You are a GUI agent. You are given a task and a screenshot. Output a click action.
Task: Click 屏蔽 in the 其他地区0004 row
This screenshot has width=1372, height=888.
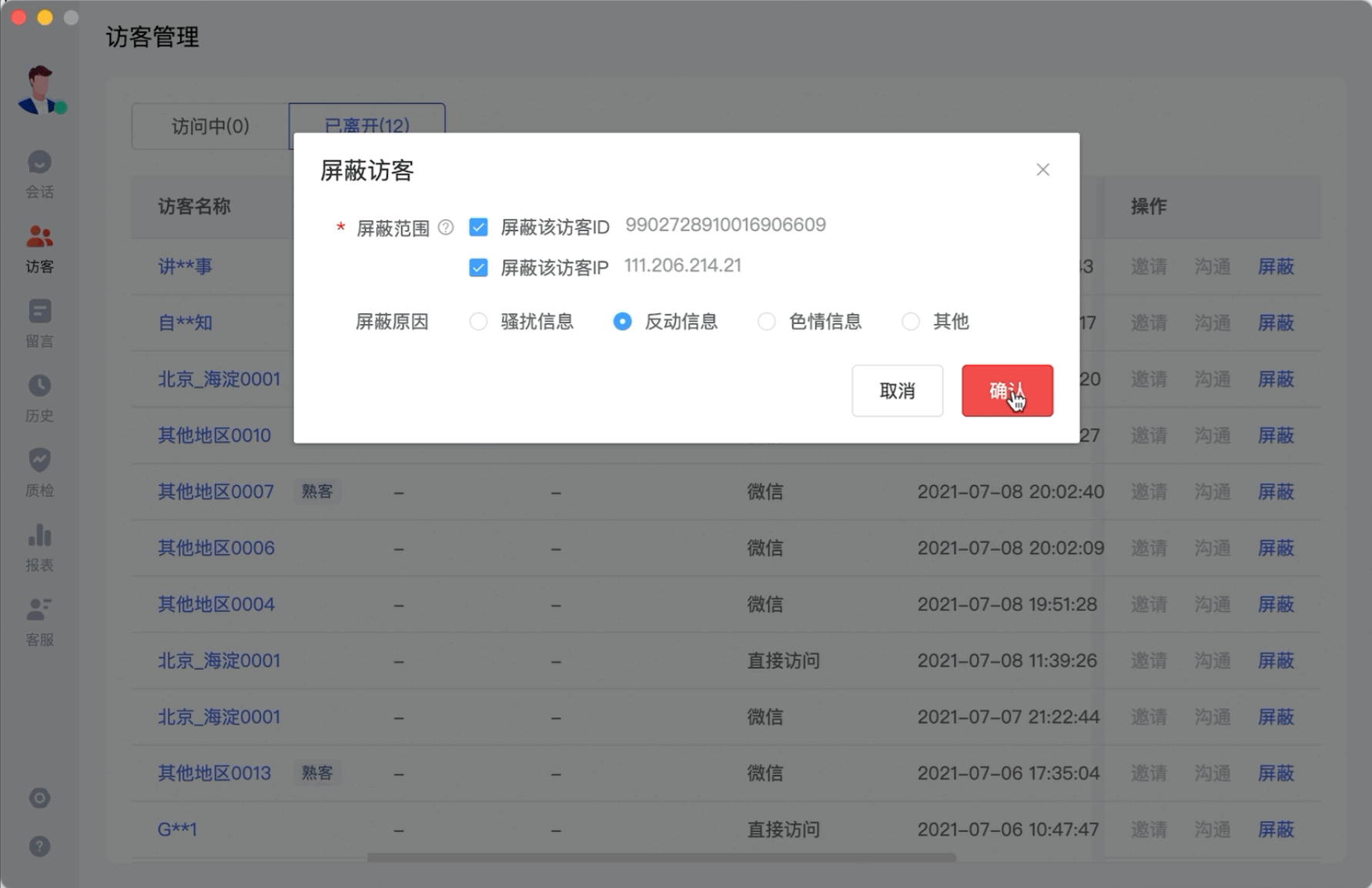coord(1276,604)
